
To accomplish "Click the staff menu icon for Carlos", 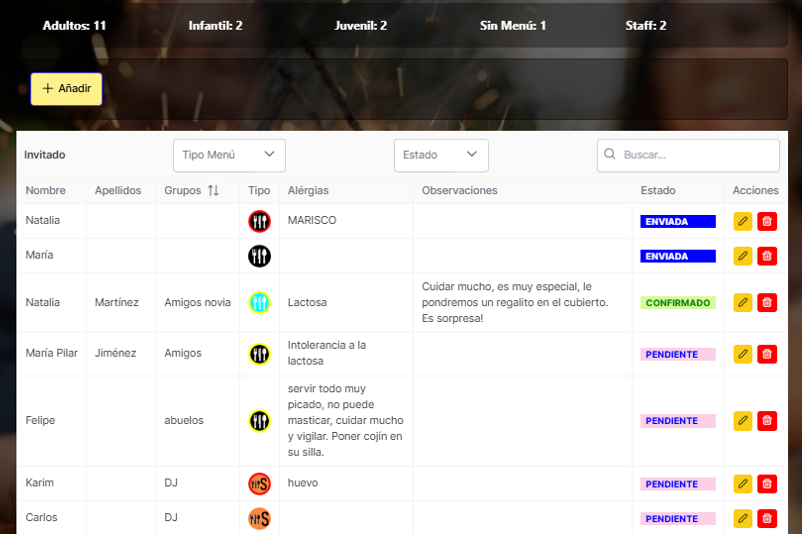I will tap(259, 519).
